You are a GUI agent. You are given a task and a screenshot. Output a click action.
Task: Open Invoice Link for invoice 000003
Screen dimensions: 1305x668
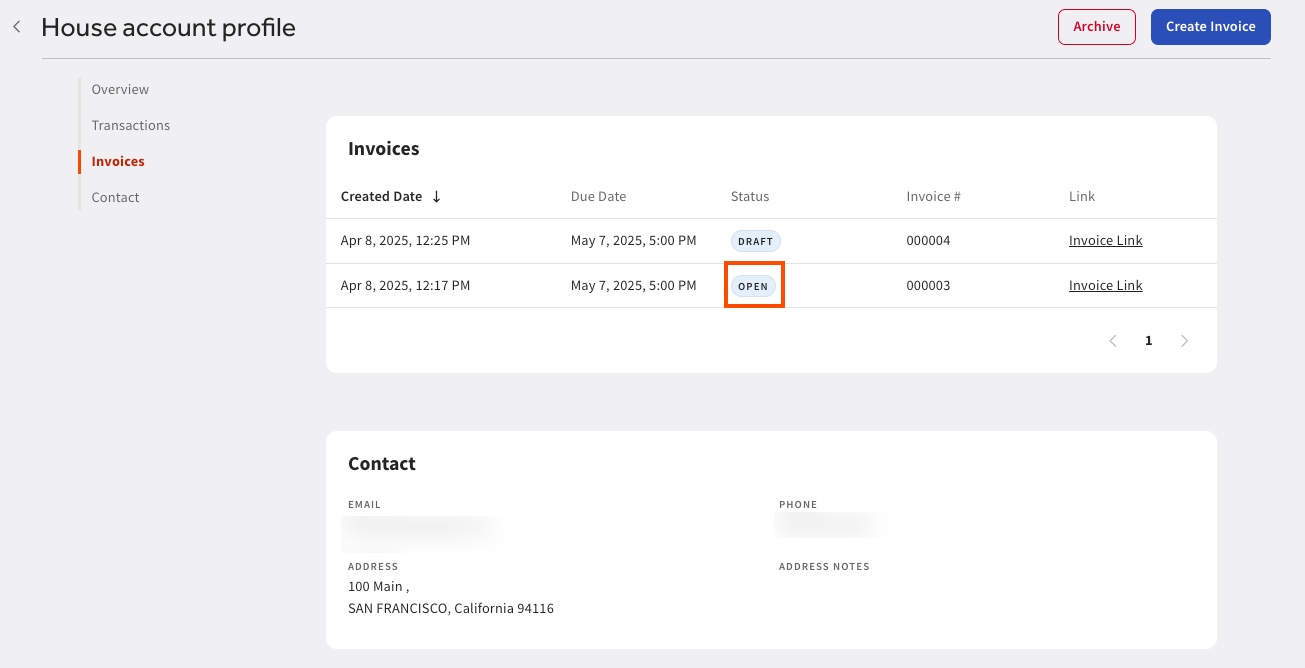1105,285
